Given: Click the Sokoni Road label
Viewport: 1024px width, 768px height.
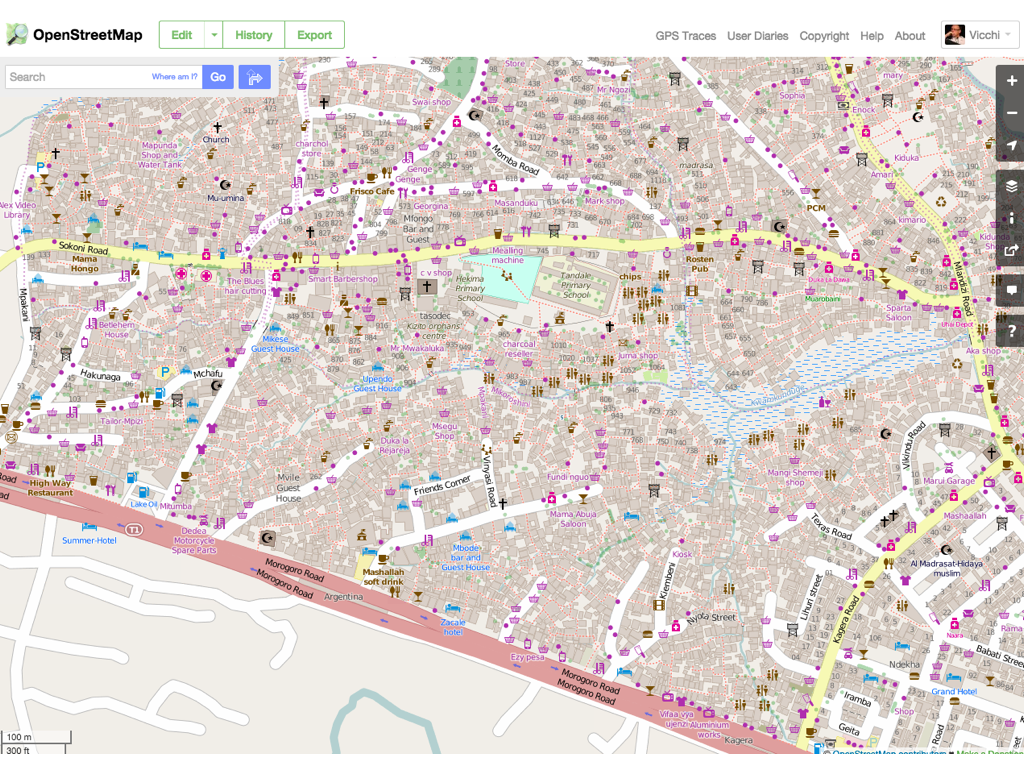Looking at the screenshot, I should [x=84, y=249].
